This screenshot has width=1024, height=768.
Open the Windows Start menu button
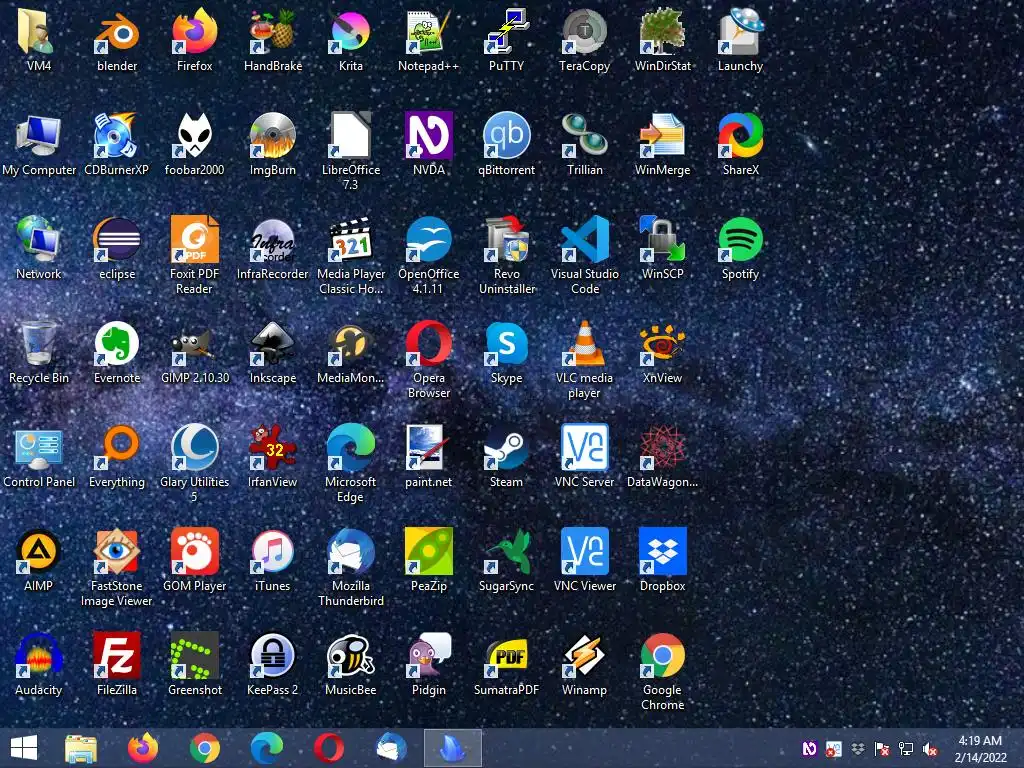pos(24,748)
